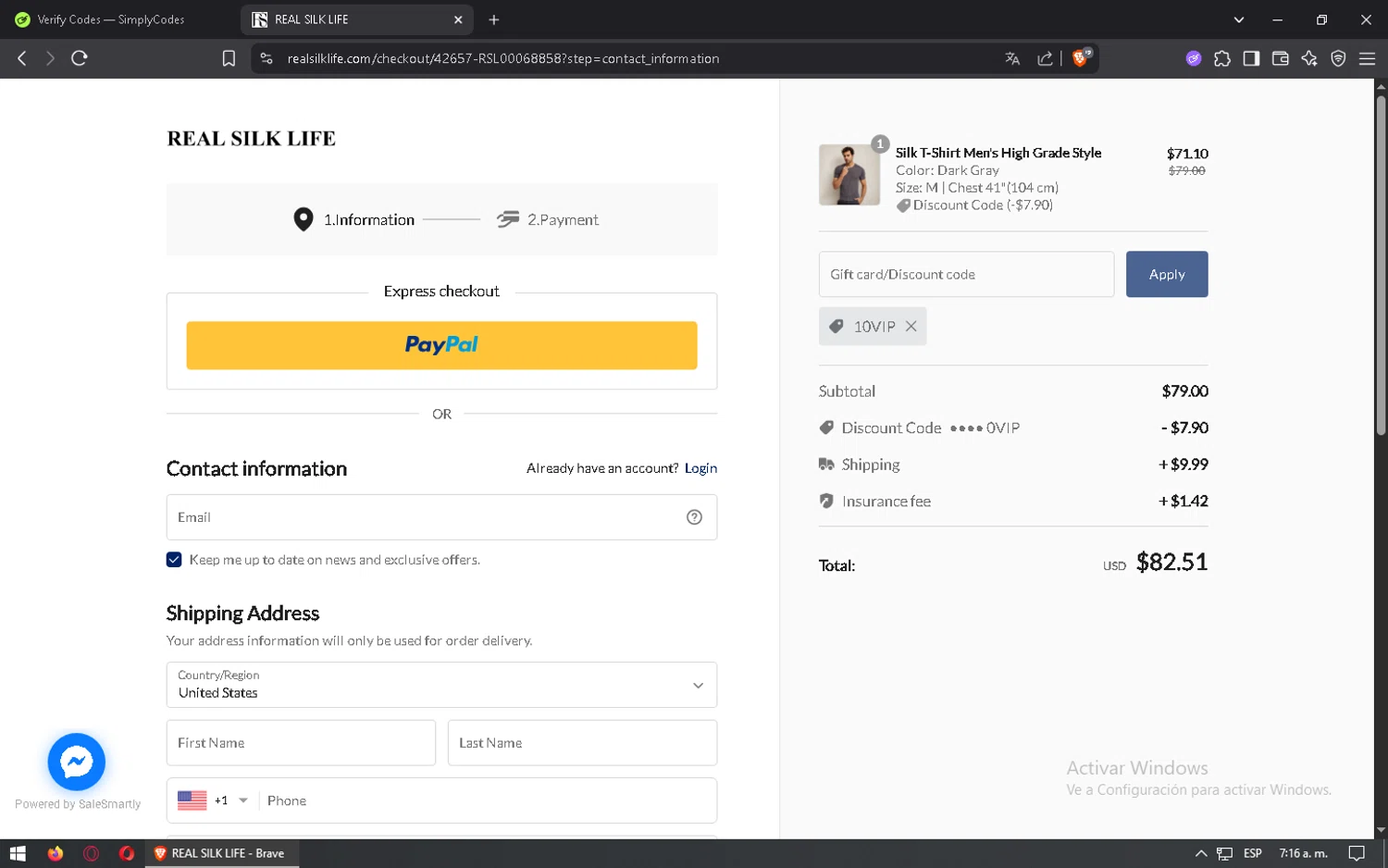Go forward in browser history
Image resolution: width=1388 pixels, height=868 pixels.
pos(50,58)
